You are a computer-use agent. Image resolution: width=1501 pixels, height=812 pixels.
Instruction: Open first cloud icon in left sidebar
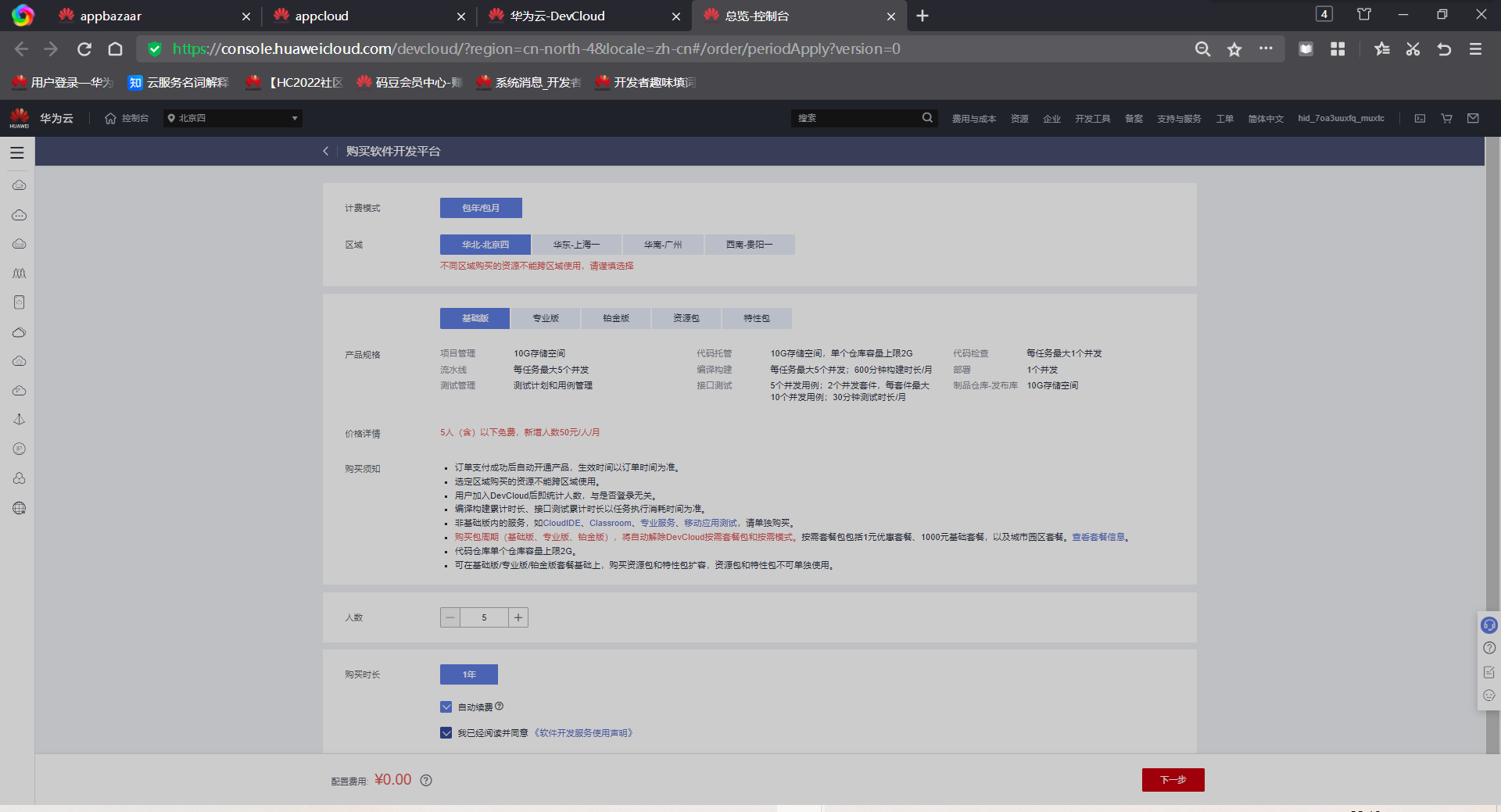tap(20, 185)
